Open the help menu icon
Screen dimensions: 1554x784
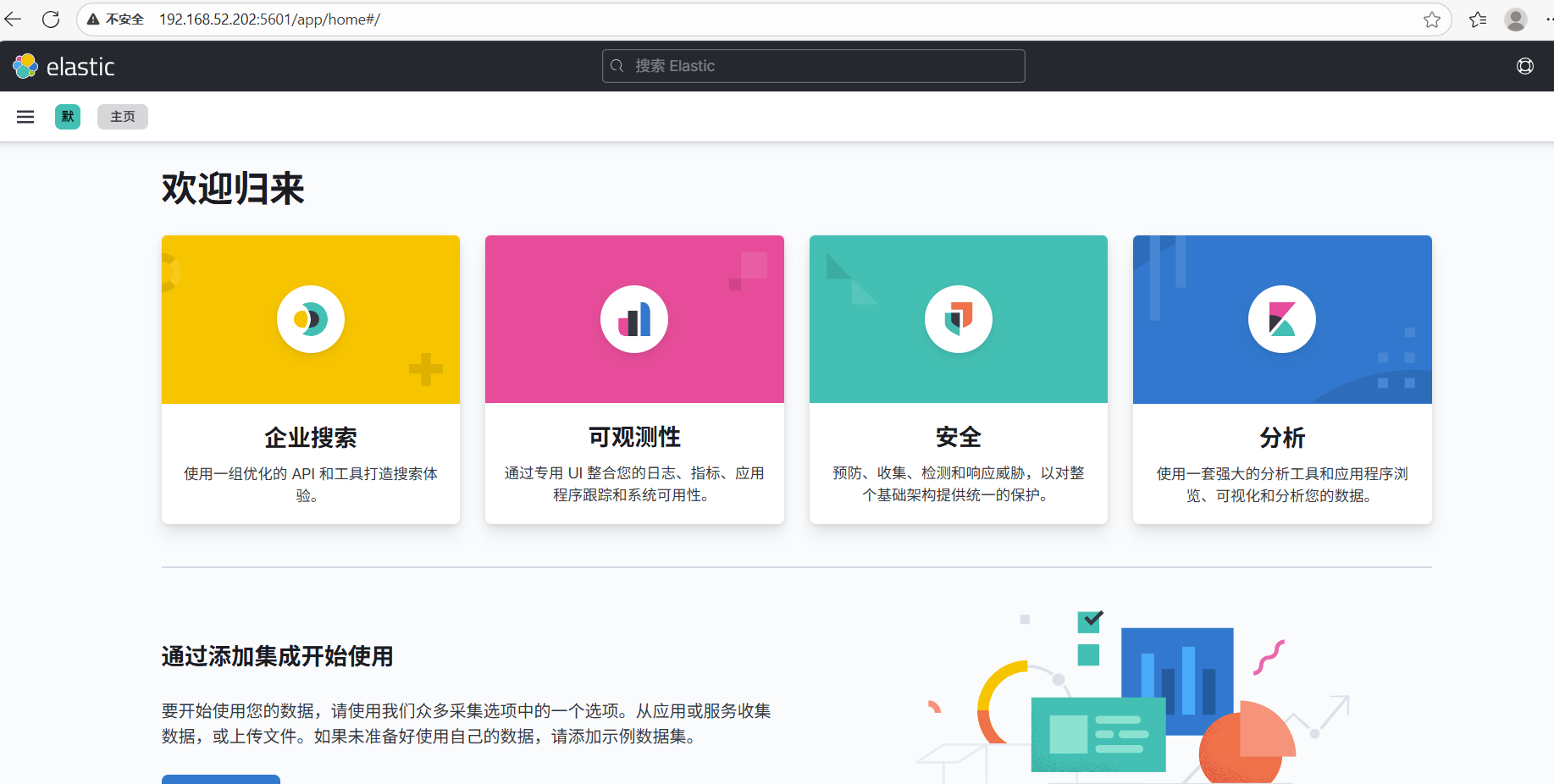click(1525, 66)
